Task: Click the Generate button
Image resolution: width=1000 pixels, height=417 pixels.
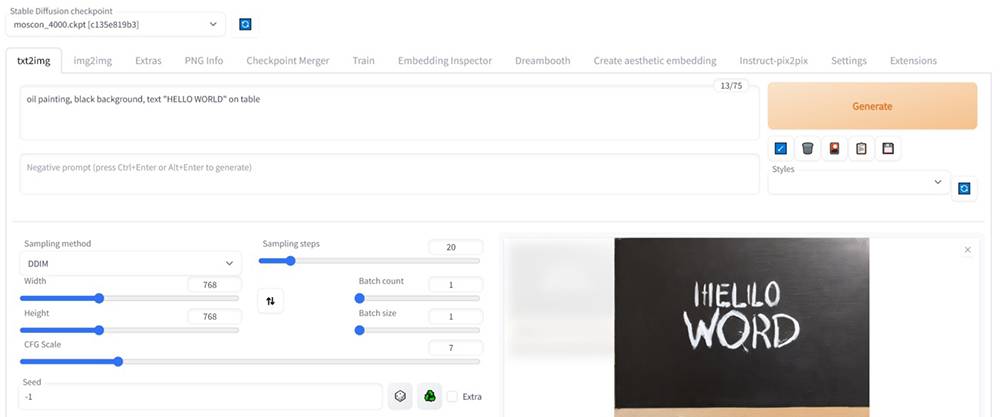Action: coord(872,106)
